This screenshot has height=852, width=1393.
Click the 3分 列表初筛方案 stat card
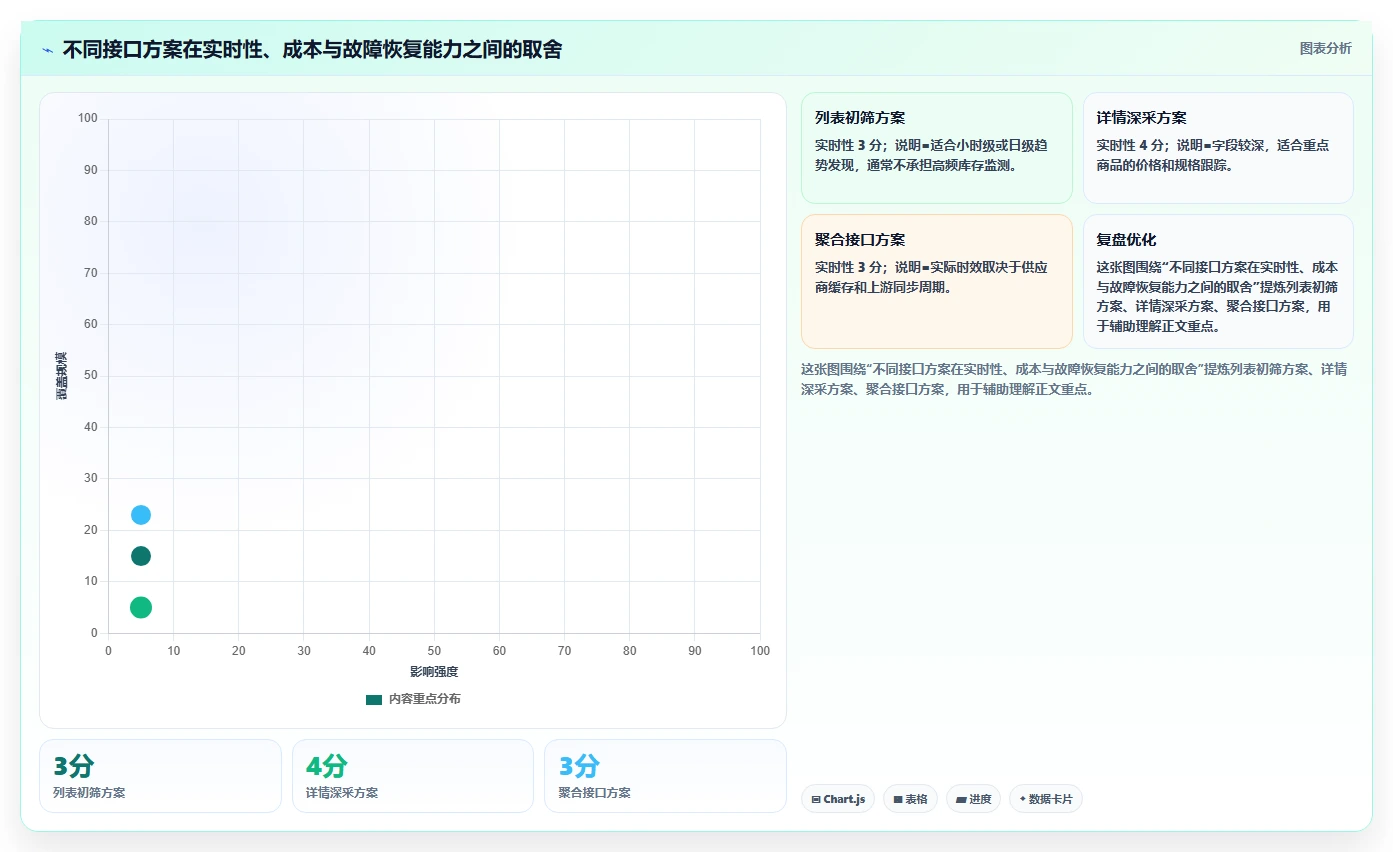click(160, 776)
